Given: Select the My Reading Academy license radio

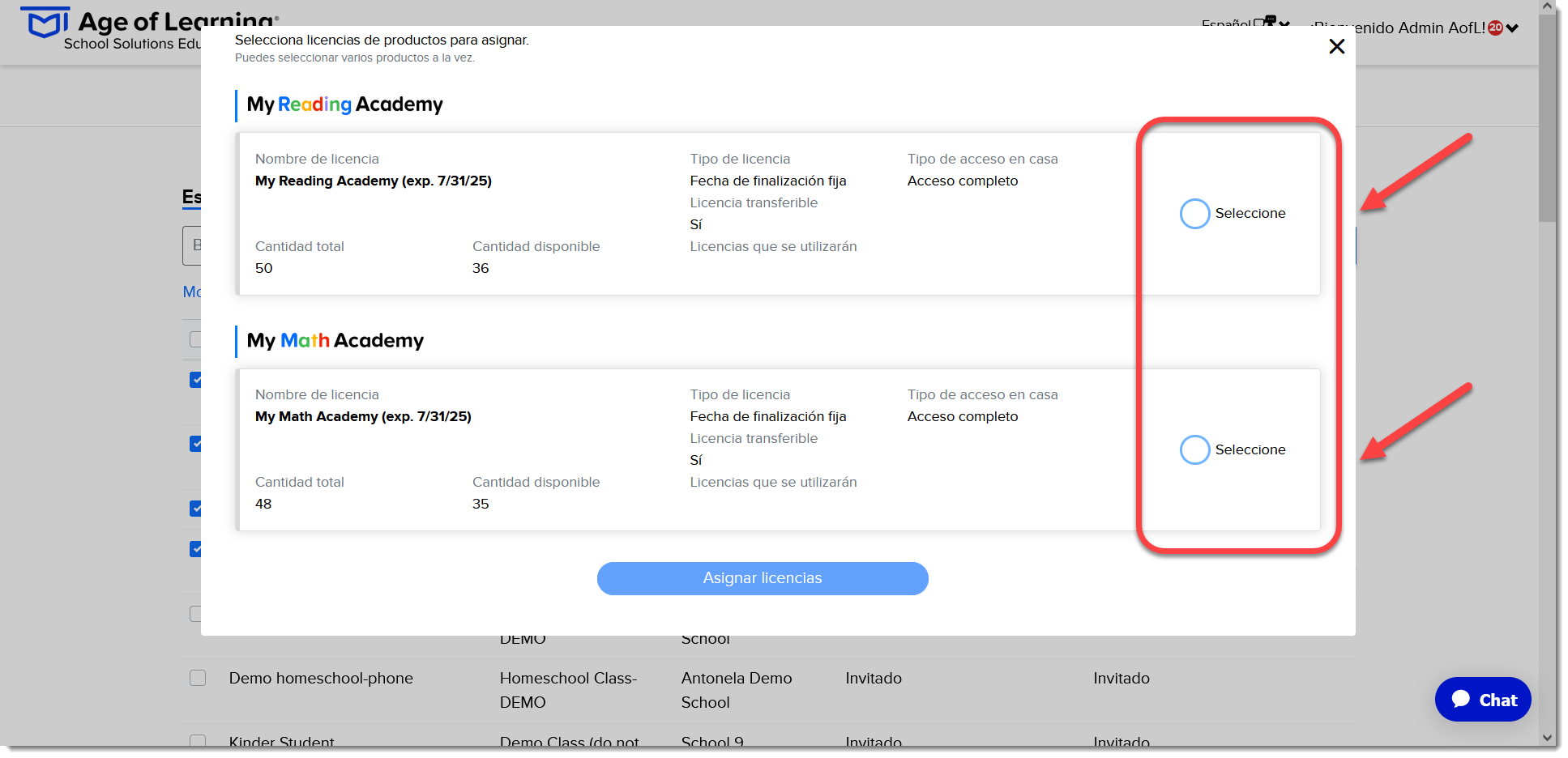Looking at the screenshot, I should [1194, 214].
